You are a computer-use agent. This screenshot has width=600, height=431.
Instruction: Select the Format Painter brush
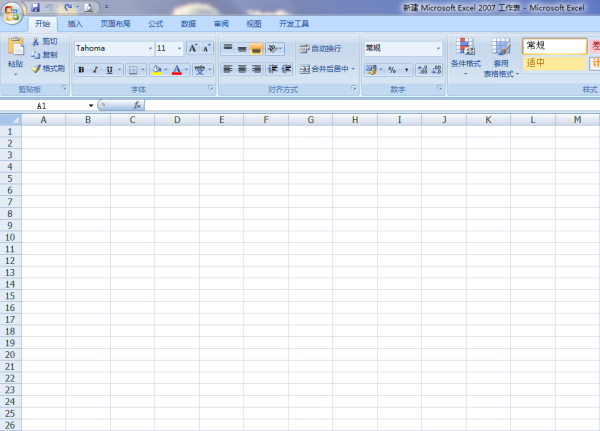(36, 69)
